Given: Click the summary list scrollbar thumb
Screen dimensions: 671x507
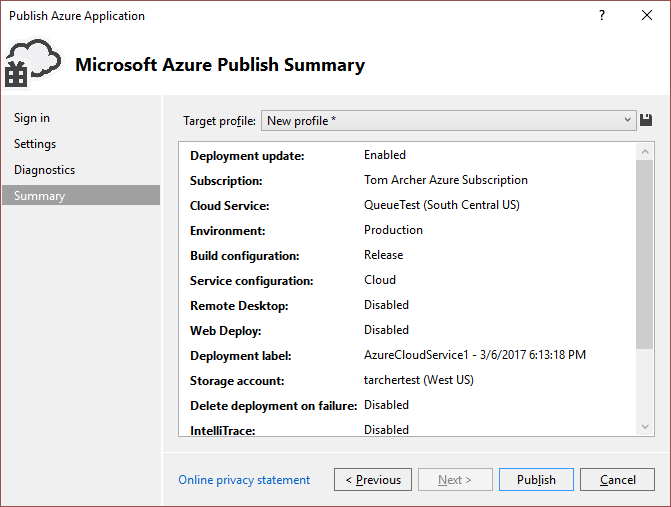Looking at the screenshot, I should 644,250.
